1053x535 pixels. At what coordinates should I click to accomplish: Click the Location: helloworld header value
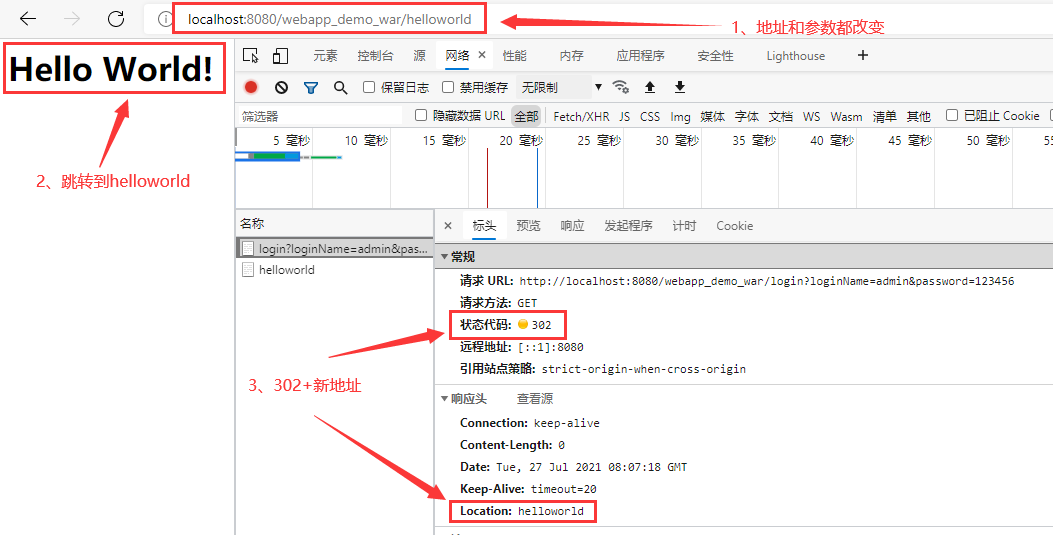551,511
